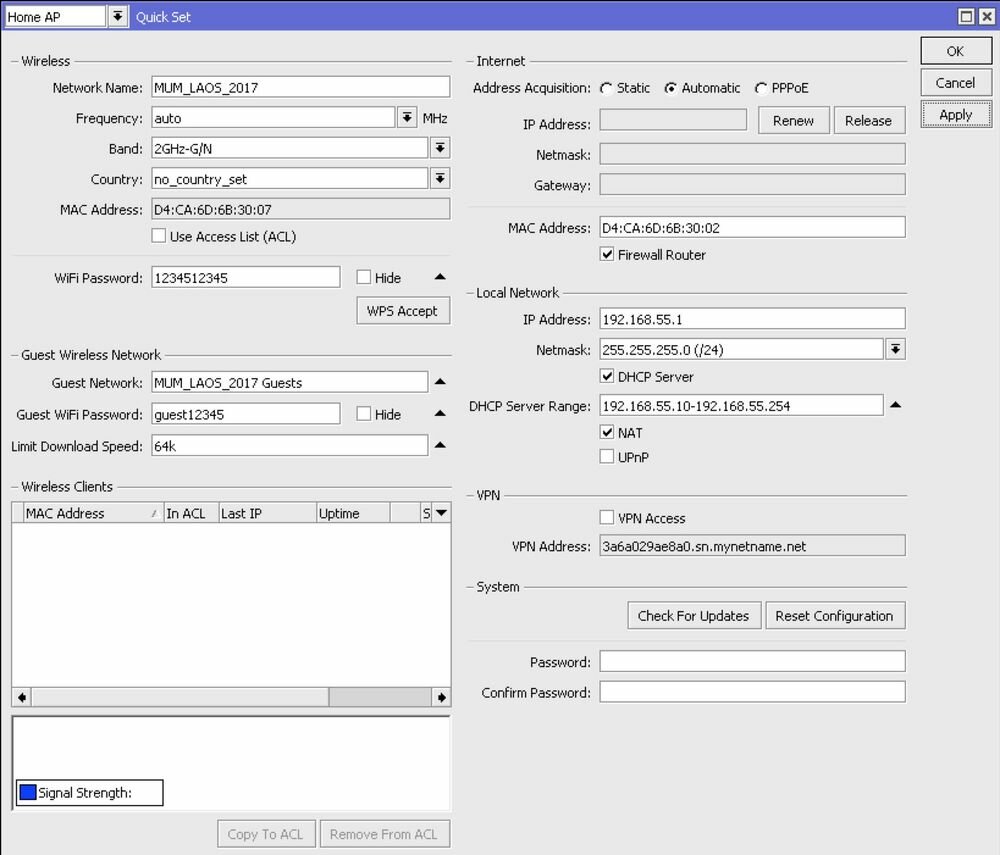This screenshot has height=855, width=1000.
Task: Click the clients table left scroll arrow
Action: point(22,697)
